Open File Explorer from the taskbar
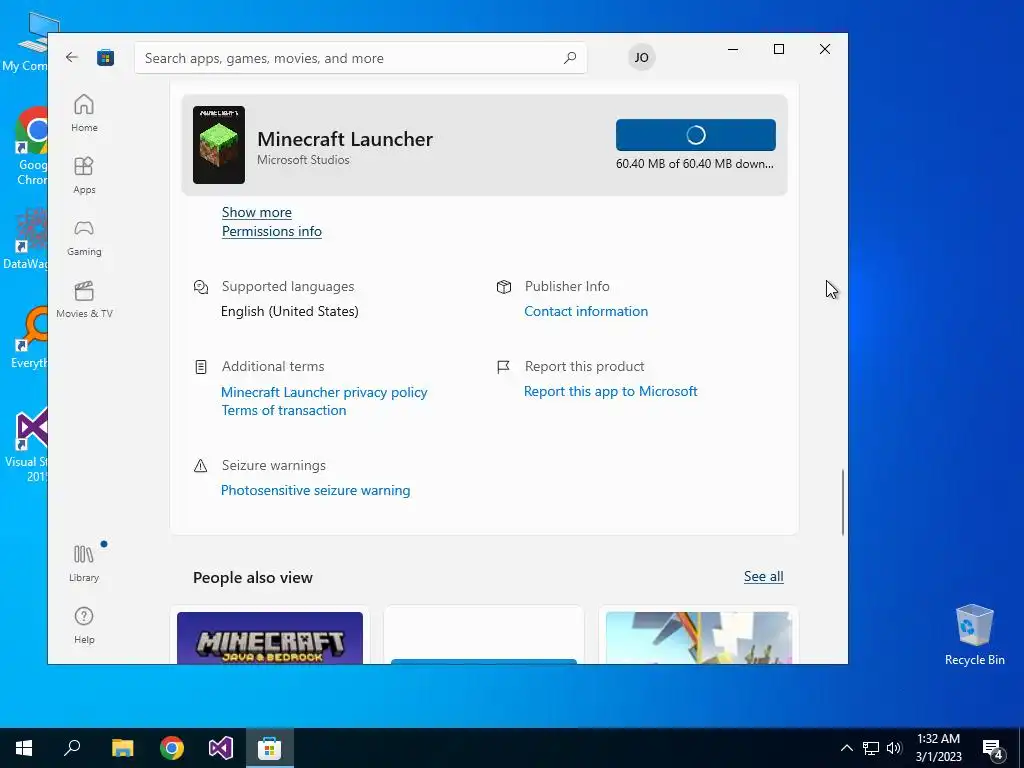Image resolution: width=1024 pixels, height=768 pixels. coord(122,748)
